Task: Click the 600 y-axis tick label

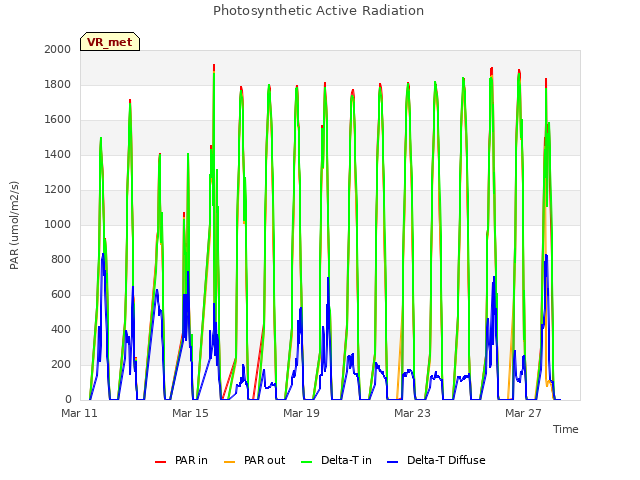Action: (x=61, y=294)
